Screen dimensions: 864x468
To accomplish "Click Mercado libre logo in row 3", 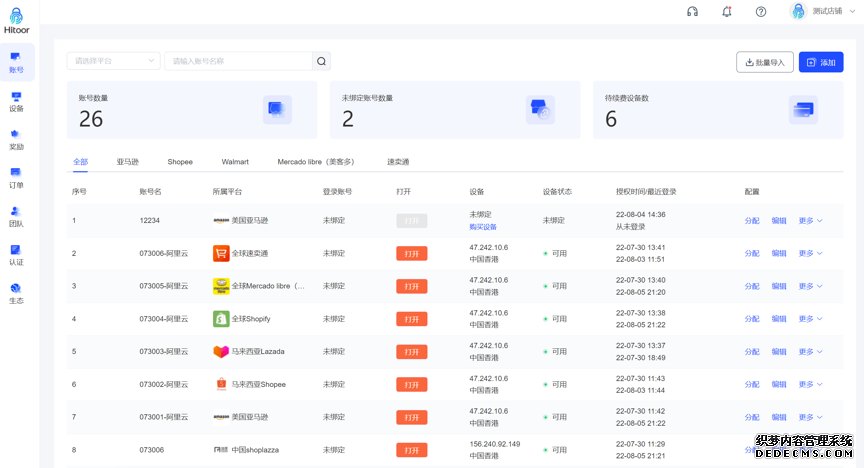I will 221,286.
